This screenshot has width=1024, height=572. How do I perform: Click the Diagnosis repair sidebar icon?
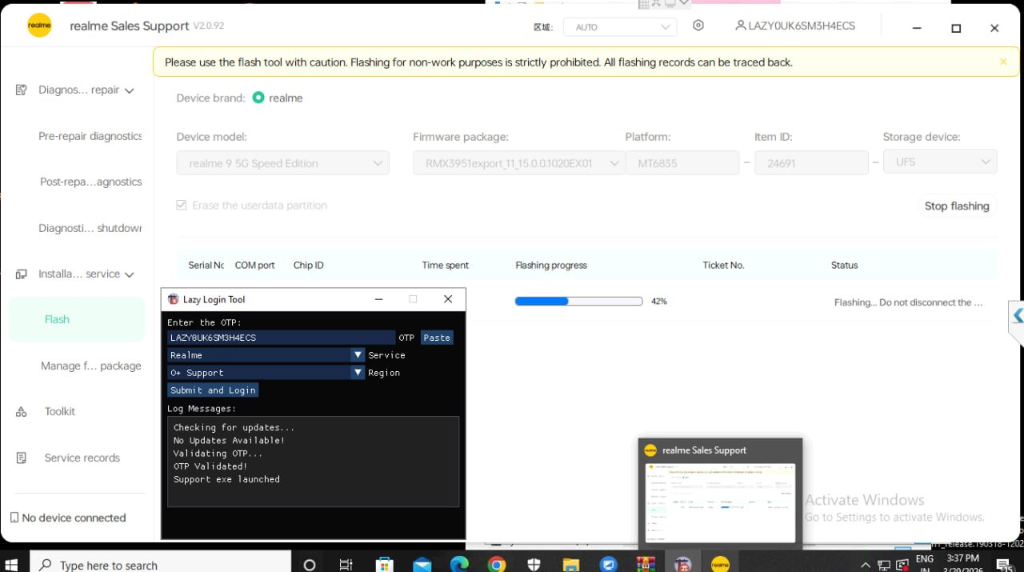tap(22, 90)
